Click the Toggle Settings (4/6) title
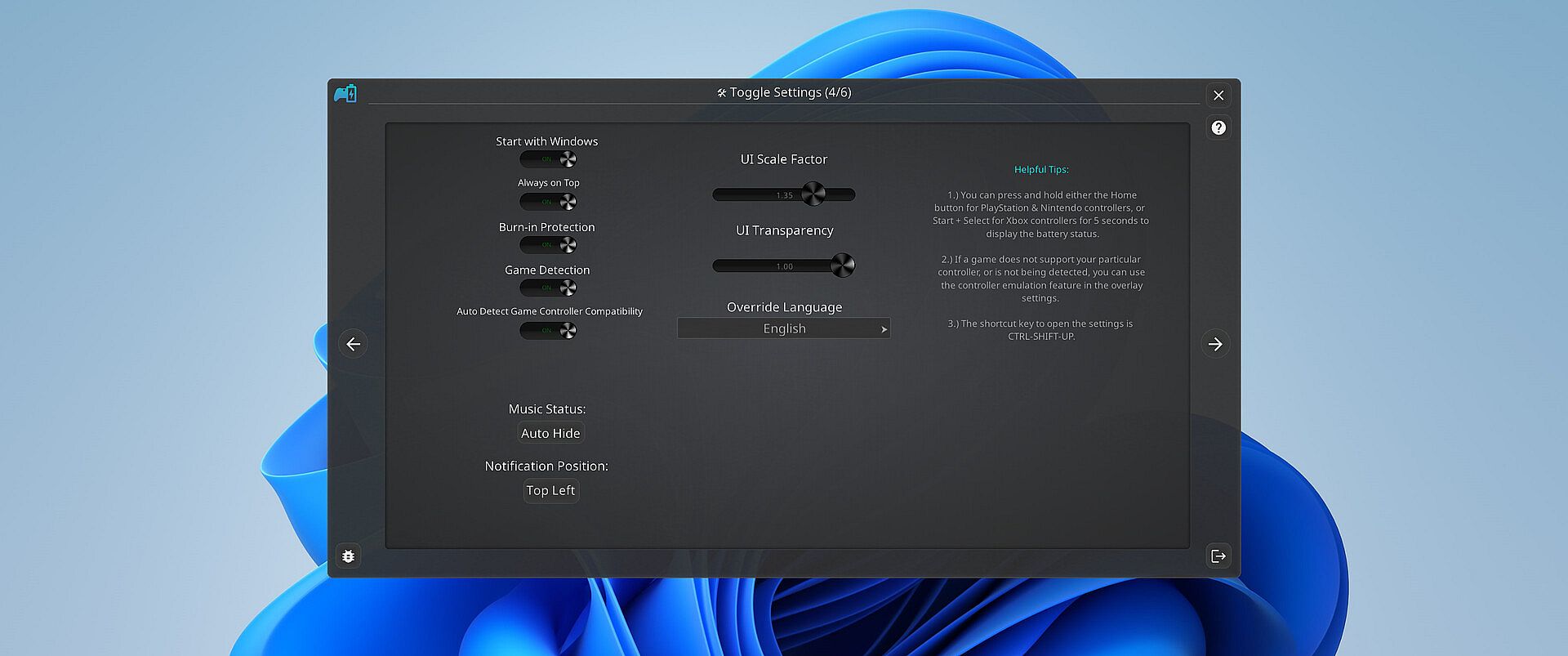This screenshot has height=656, width=1568. 784,92
